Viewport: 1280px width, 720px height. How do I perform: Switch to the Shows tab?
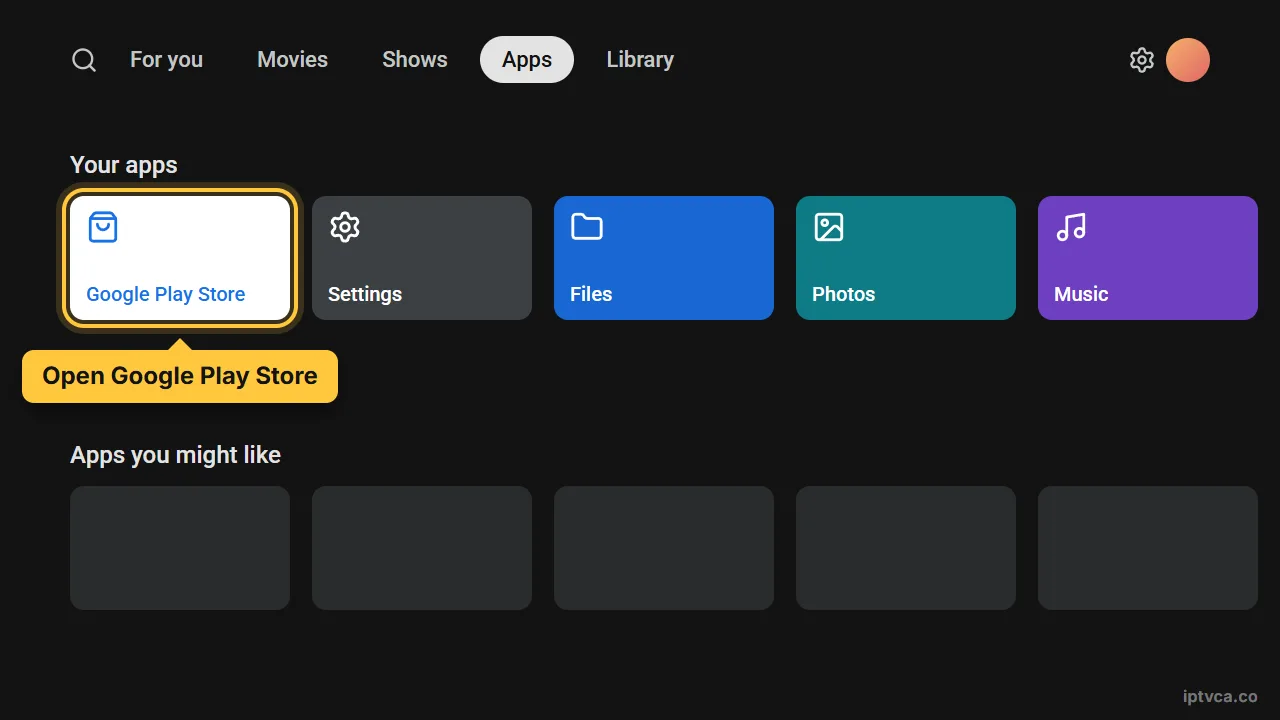(415, 60)
